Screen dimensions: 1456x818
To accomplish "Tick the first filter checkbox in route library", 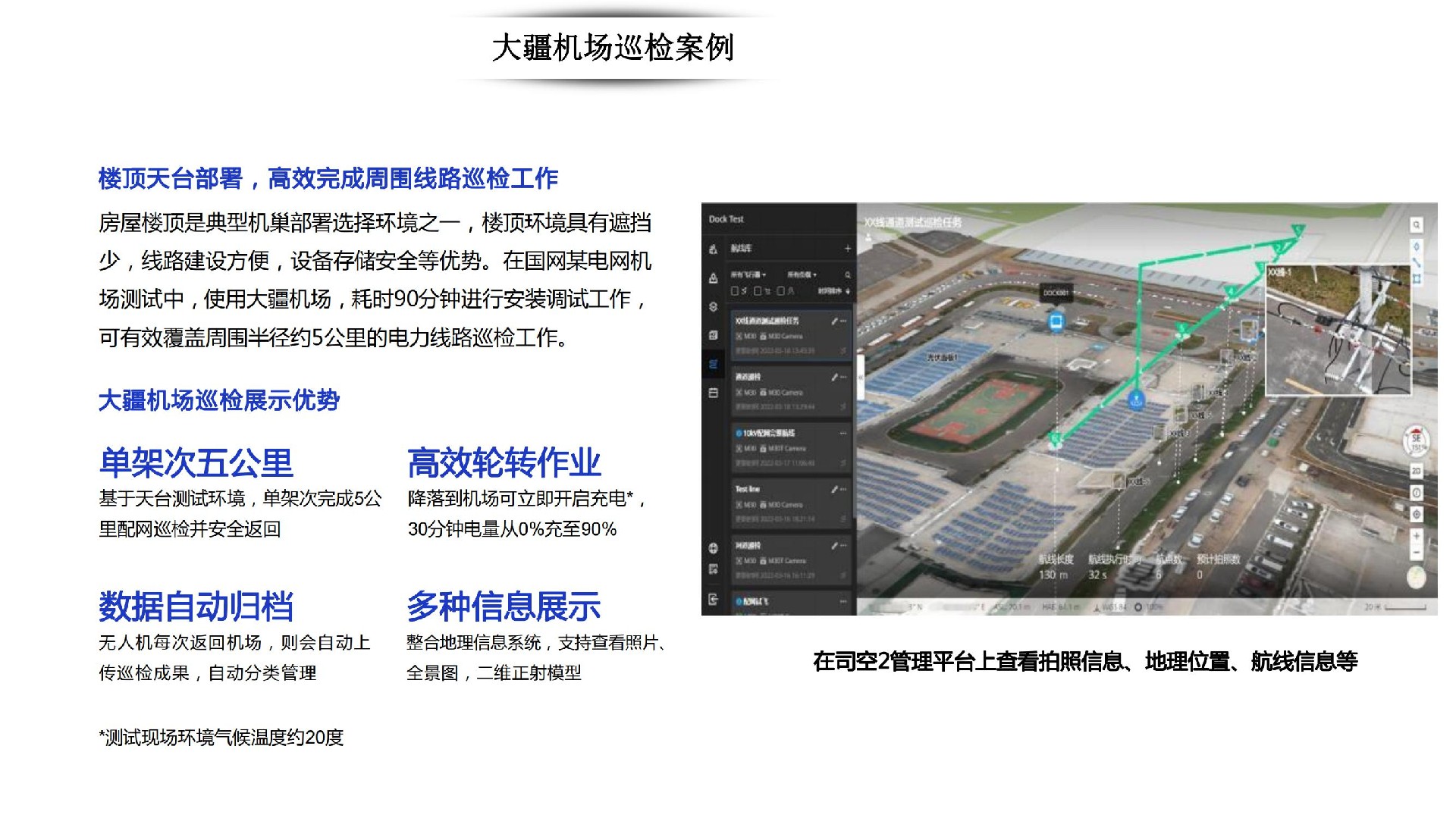I will [x=734, y=291].
